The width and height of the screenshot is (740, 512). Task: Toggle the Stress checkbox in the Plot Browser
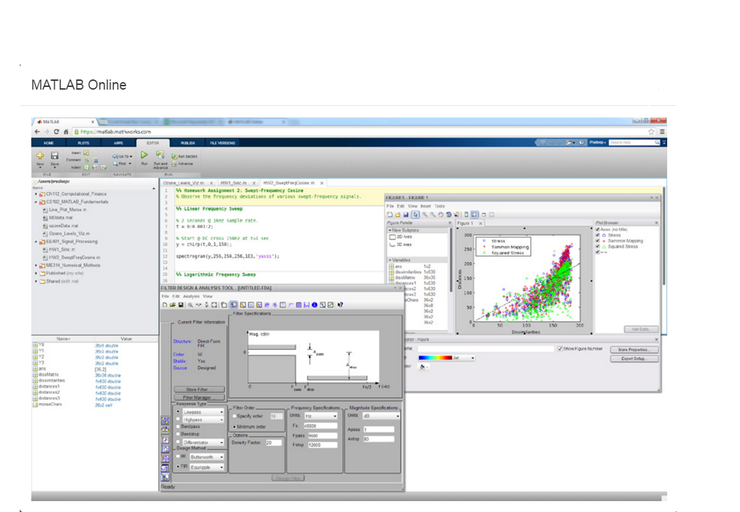pos(598,235)
